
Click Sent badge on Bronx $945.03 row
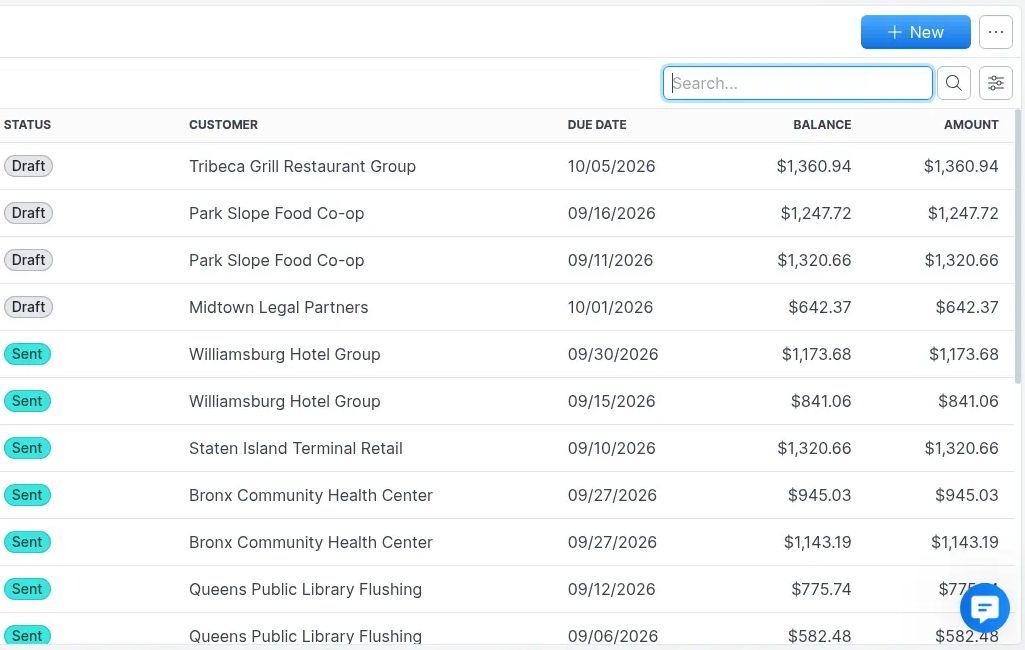[27, 495]
